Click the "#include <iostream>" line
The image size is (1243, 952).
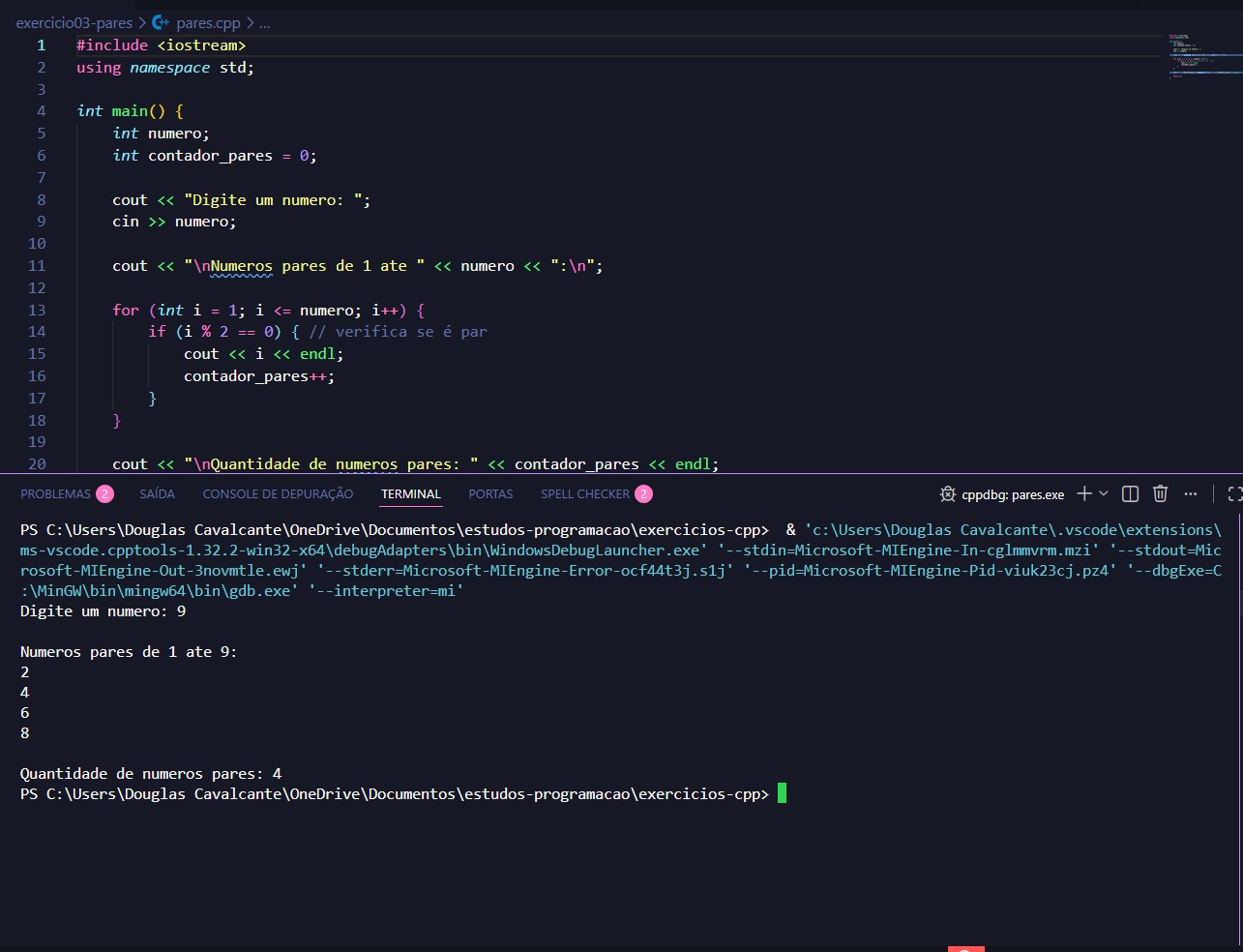point(162,45)
